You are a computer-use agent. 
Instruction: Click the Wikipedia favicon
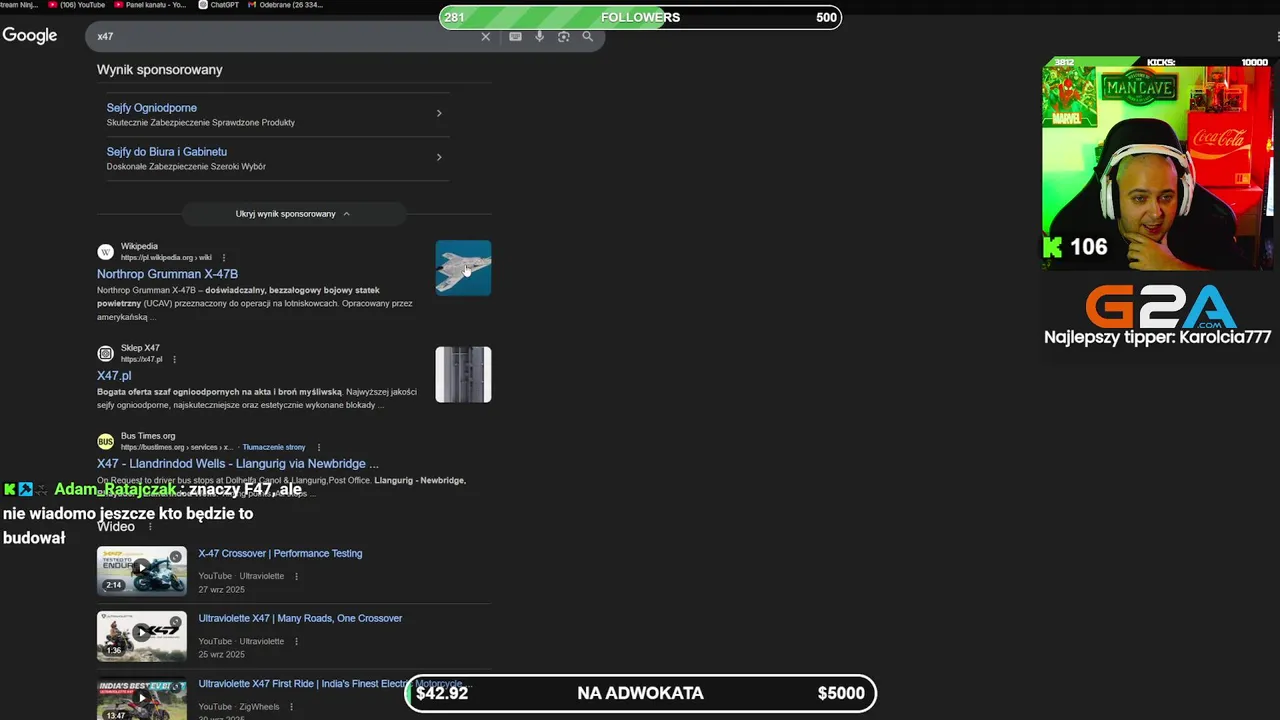click(x=105, y=252)
